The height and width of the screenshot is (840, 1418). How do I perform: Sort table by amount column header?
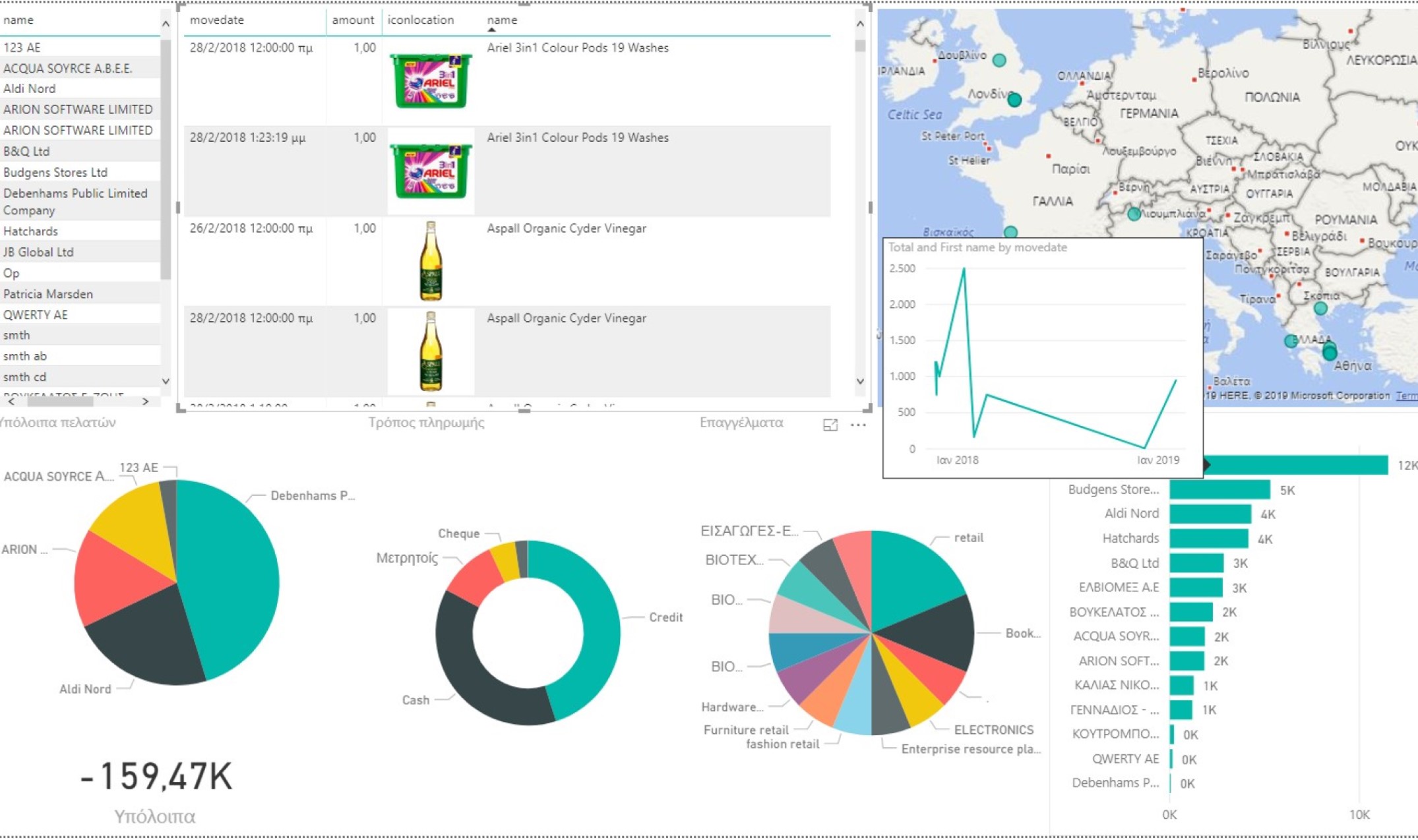[353, 20]
